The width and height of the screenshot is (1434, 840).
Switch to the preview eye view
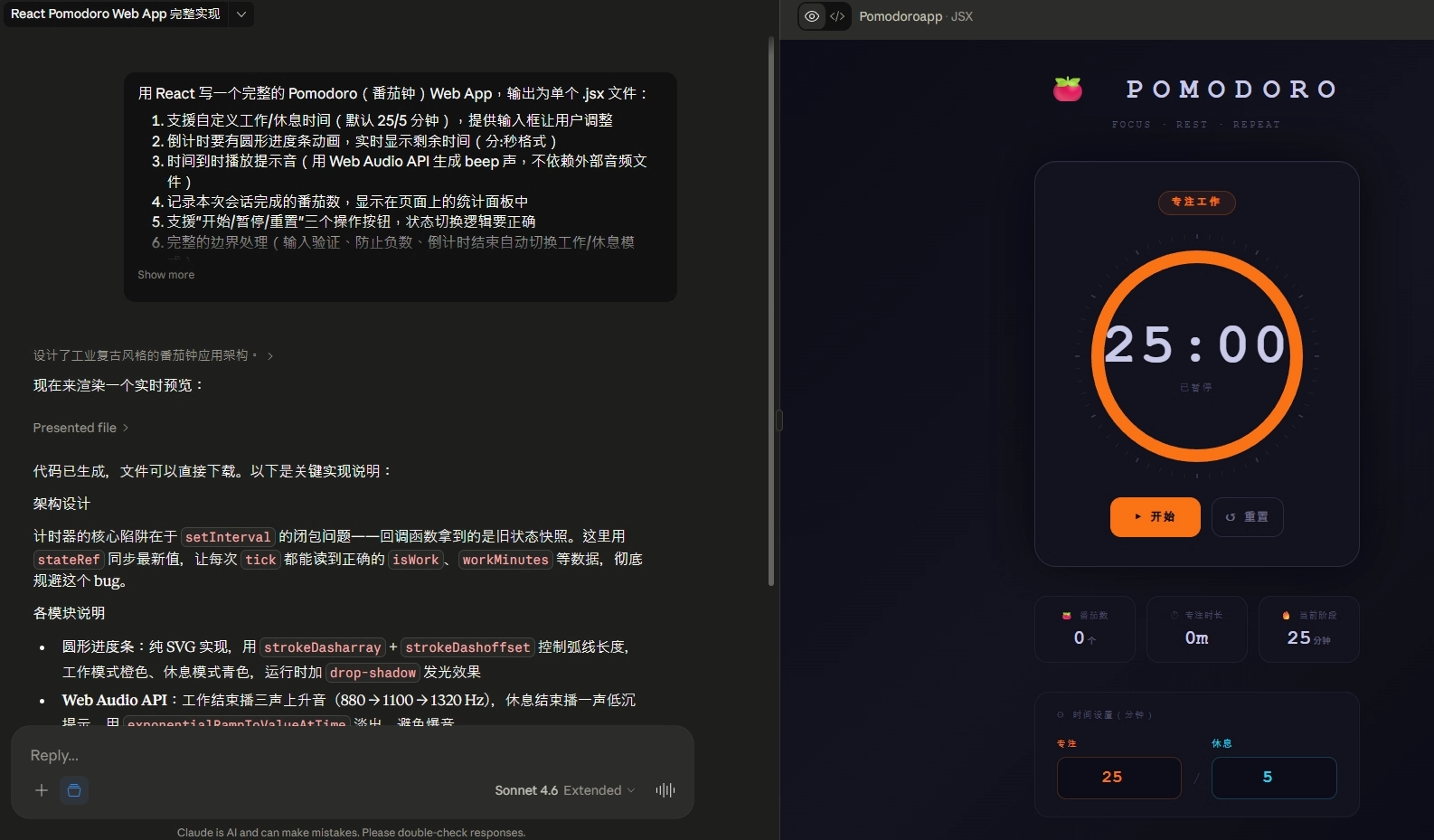812,16
